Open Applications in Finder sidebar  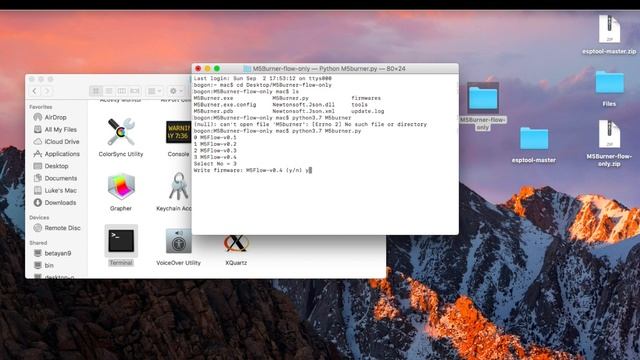click(x=56, y=154)
